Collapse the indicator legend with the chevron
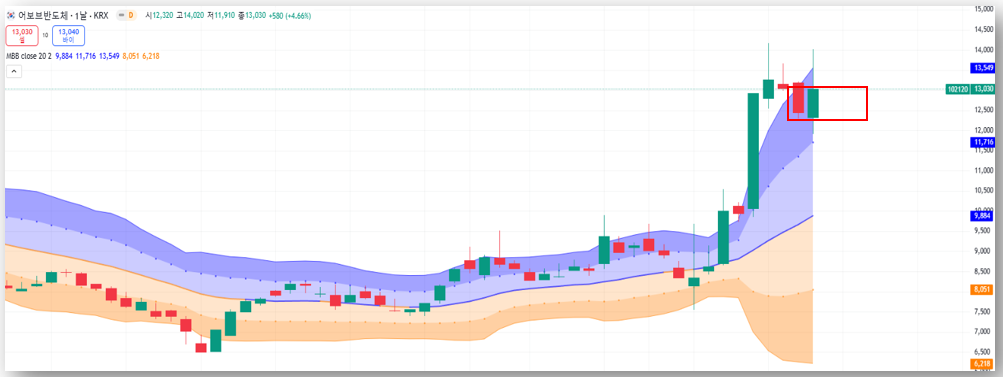The image size is (1003, 377). click(13, 71)
